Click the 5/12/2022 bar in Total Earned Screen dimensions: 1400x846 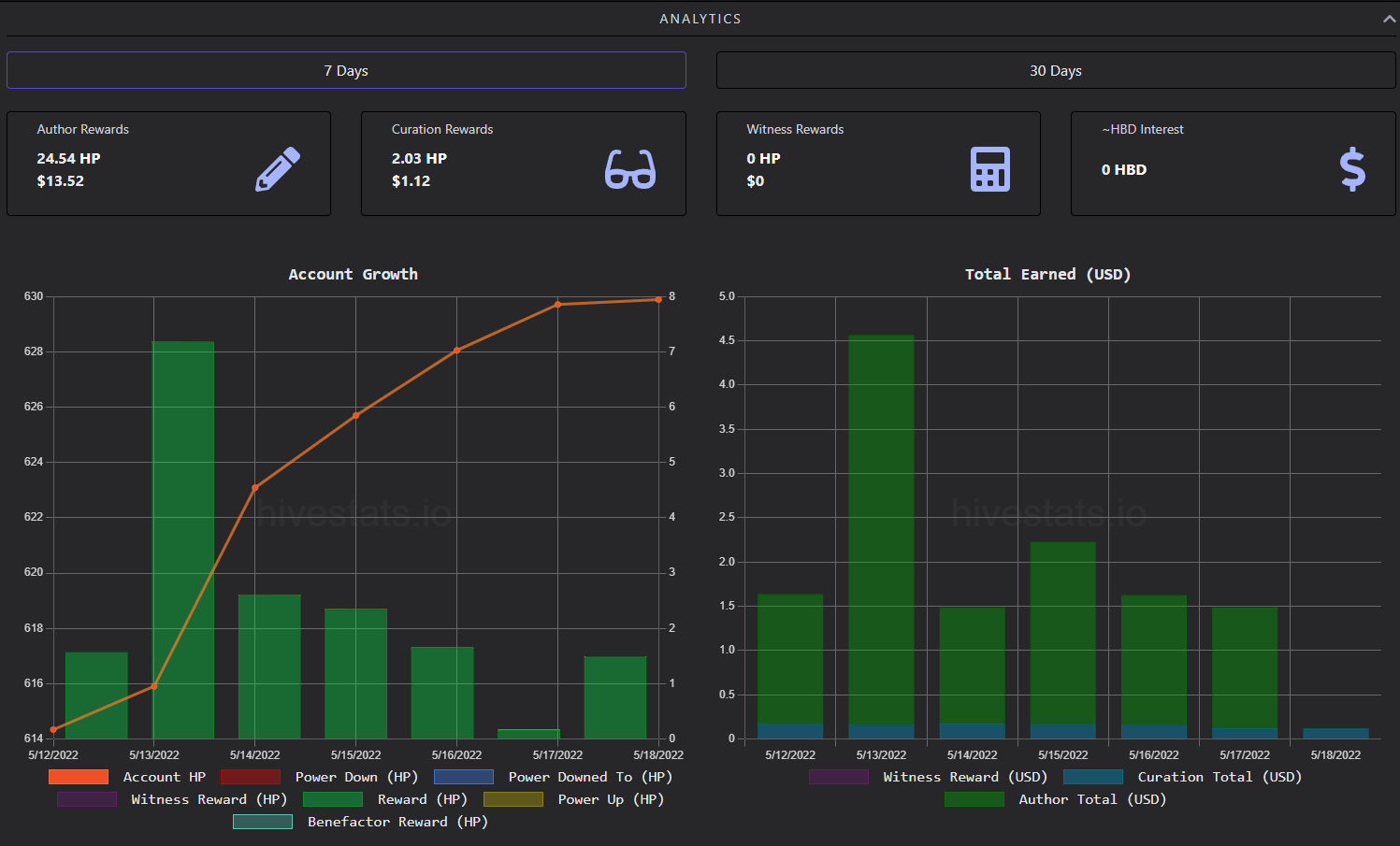point(790,667)
